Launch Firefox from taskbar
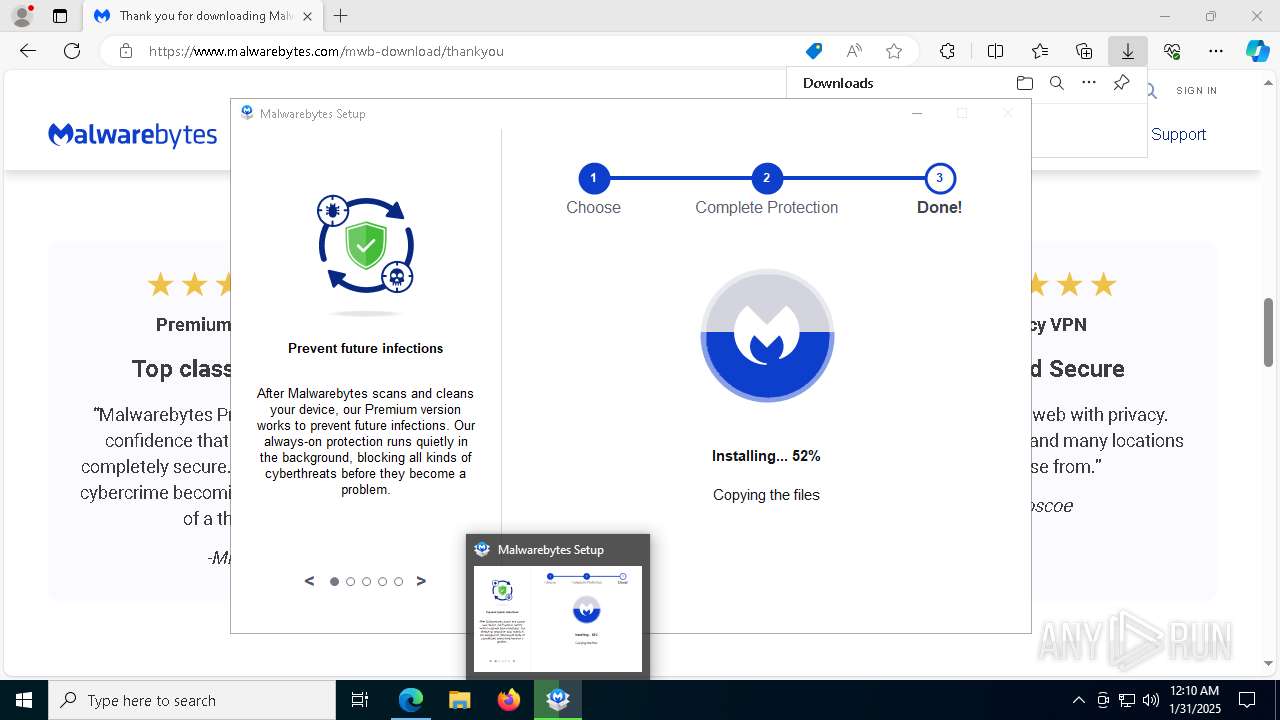The height and width of the screenshot is (720, 1280). 509,700
